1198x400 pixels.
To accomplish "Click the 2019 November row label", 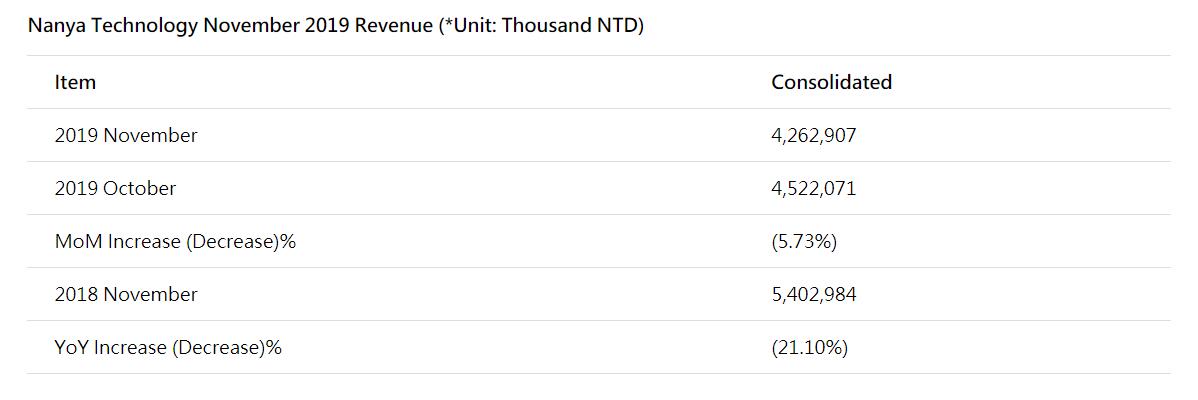I will coord(126,135).
